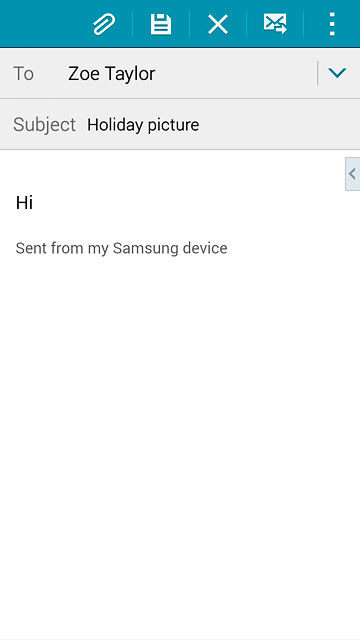Tap blank space after the Holiday picture subject

278,124
